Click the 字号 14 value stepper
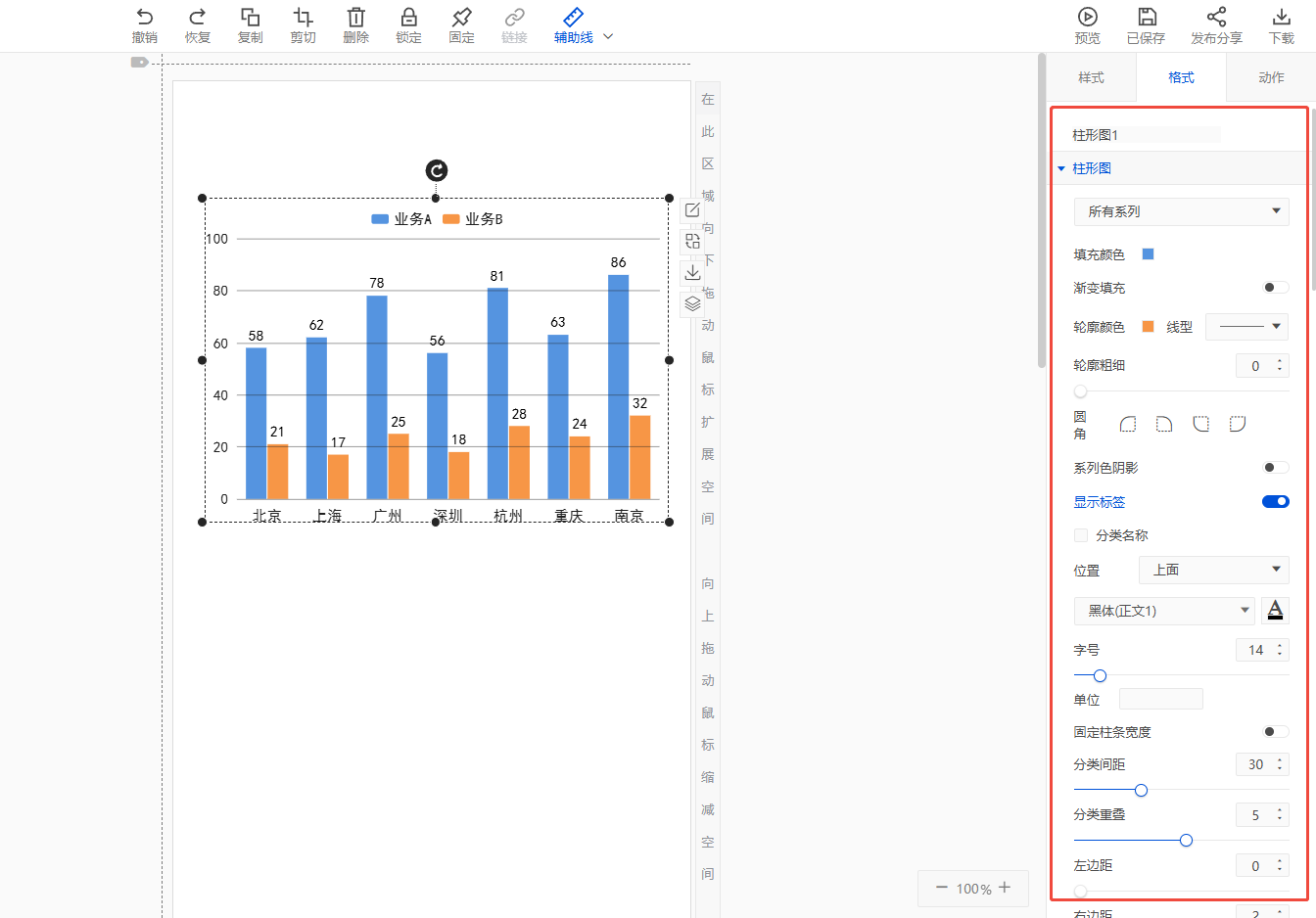1316x918 pixels. 1262,650
